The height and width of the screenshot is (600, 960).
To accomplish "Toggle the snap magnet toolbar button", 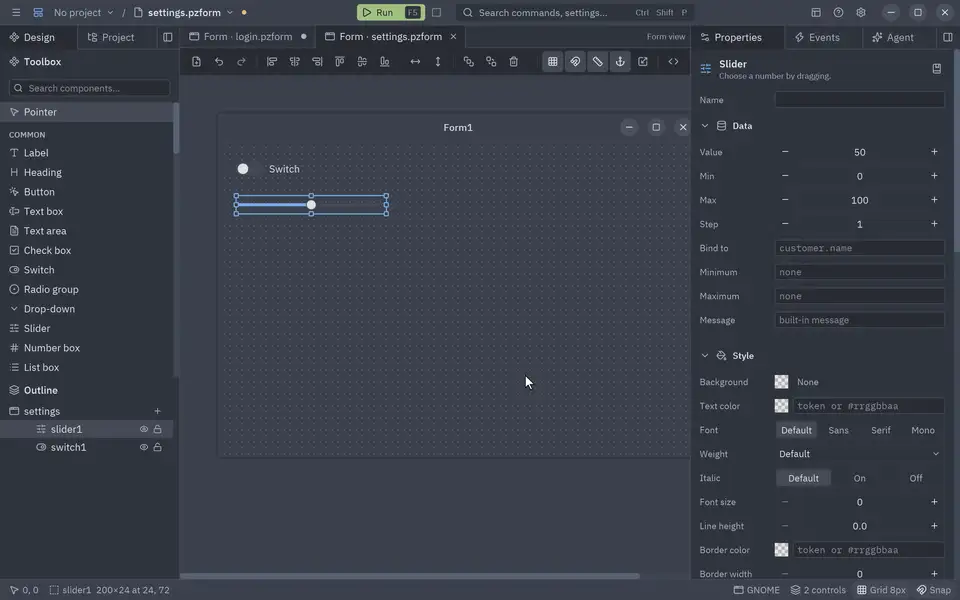I will point(576,62).
